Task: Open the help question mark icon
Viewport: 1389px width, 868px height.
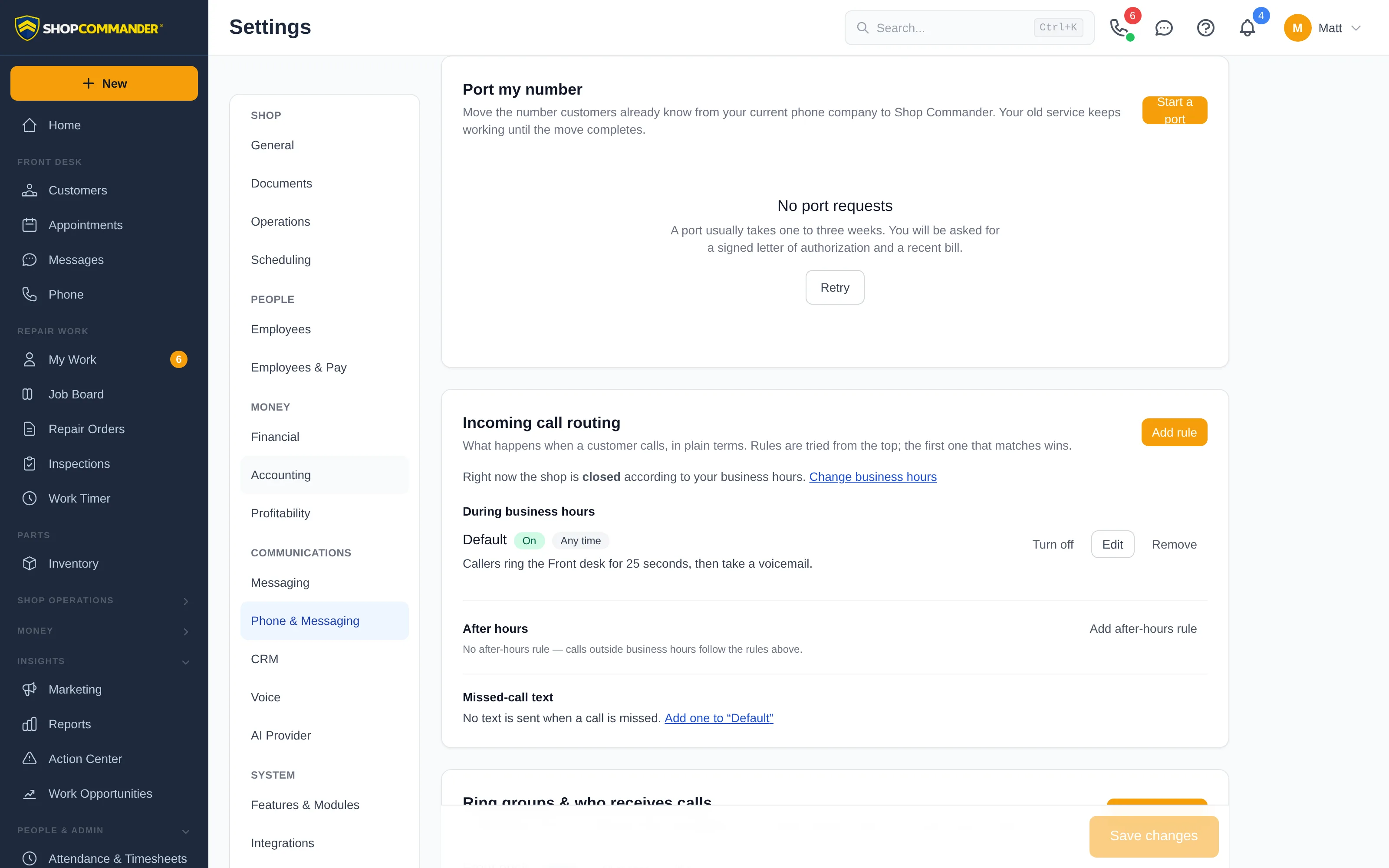Action: [1205, 27]
